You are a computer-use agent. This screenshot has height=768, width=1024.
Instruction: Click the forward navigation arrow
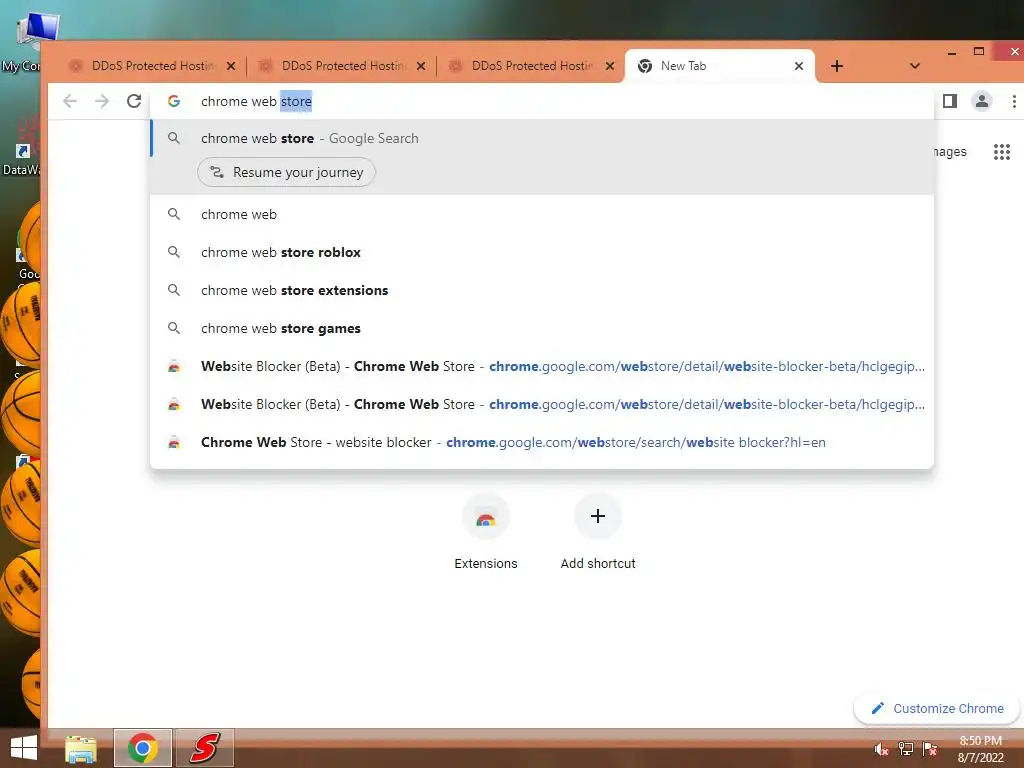pyautogui.click(x=102, y=101)
